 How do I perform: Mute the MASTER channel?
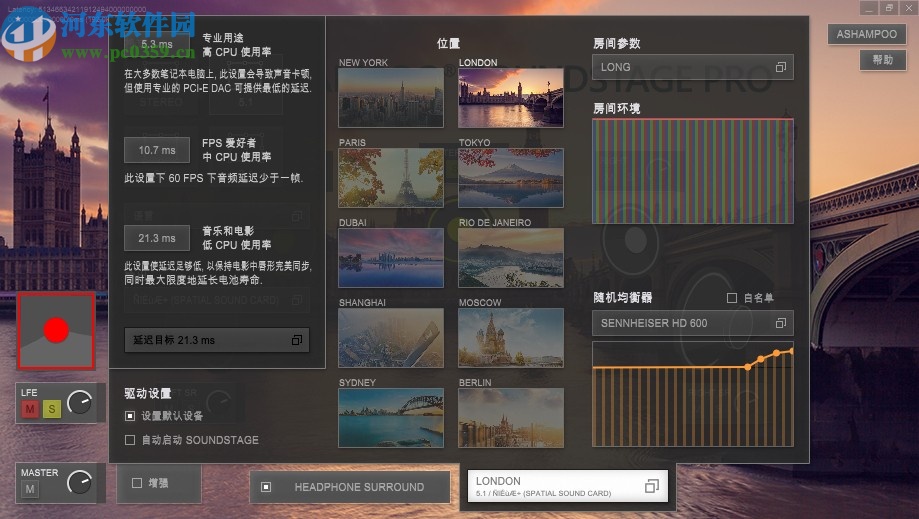click(30, 489)
